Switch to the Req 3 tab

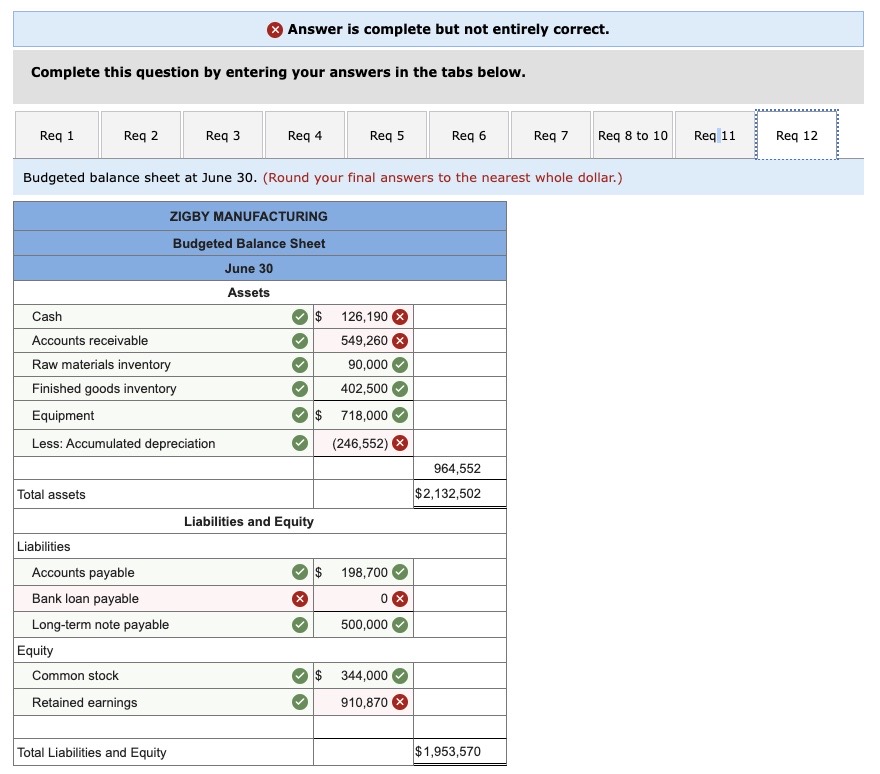pyautogui.click(x=223, y=135)
